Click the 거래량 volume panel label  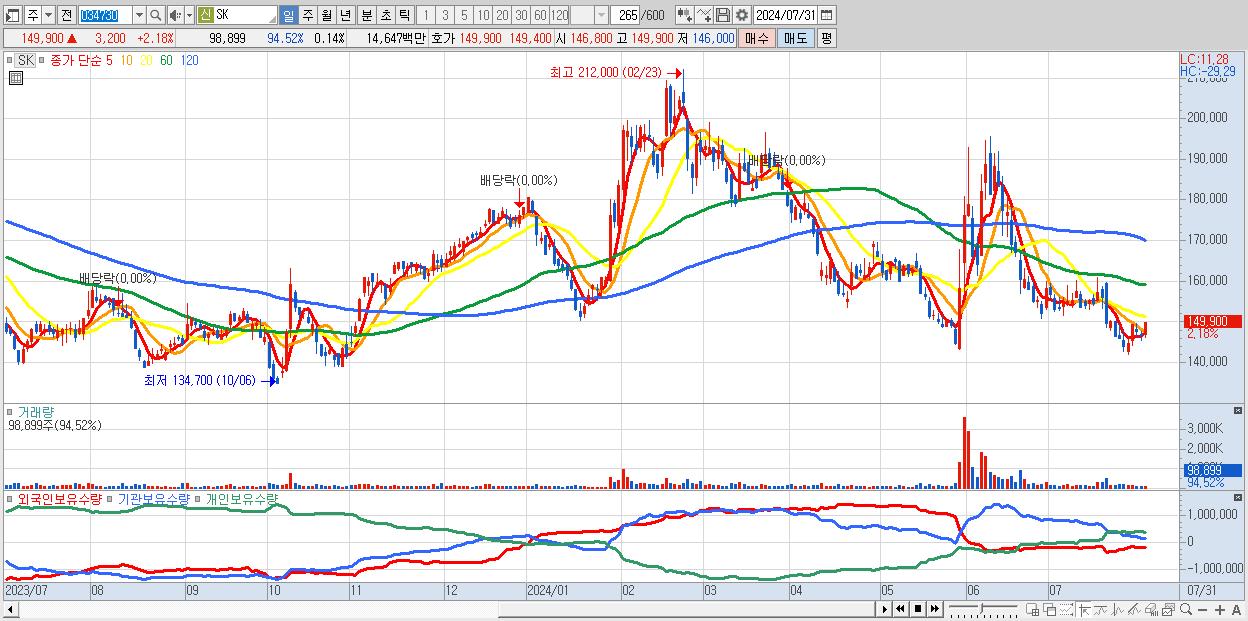37,412
